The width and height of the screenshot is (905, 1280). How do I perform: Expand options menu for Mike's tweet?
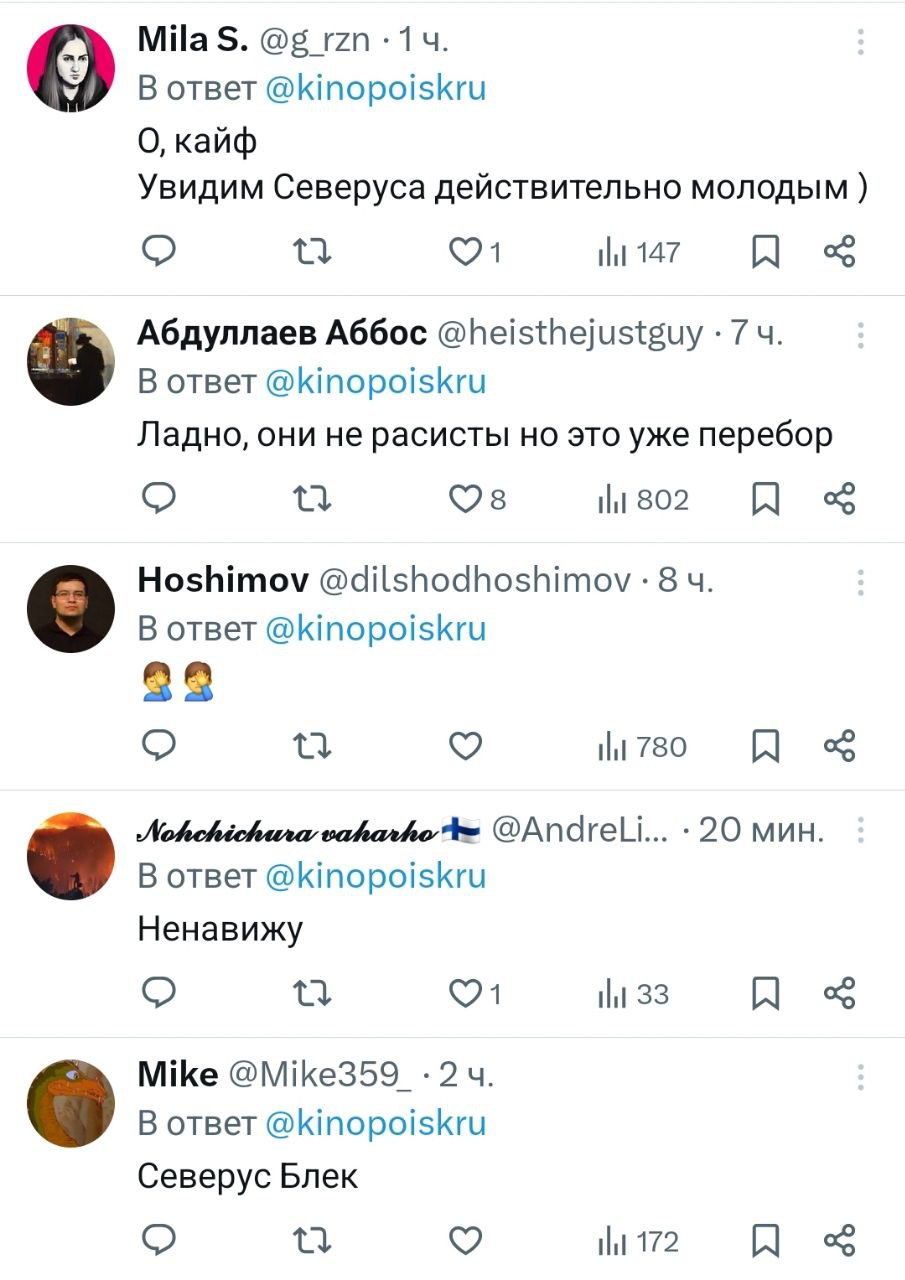[861, 1077]
